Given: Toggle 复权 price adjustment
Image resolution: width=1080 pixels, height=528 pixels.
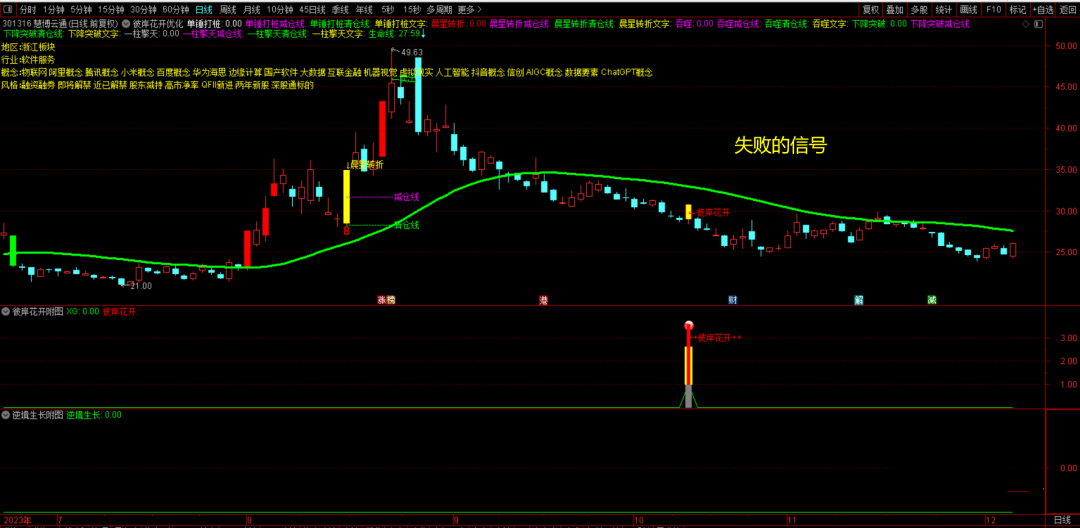Looking at the screenshot, I should pos(871,9).
